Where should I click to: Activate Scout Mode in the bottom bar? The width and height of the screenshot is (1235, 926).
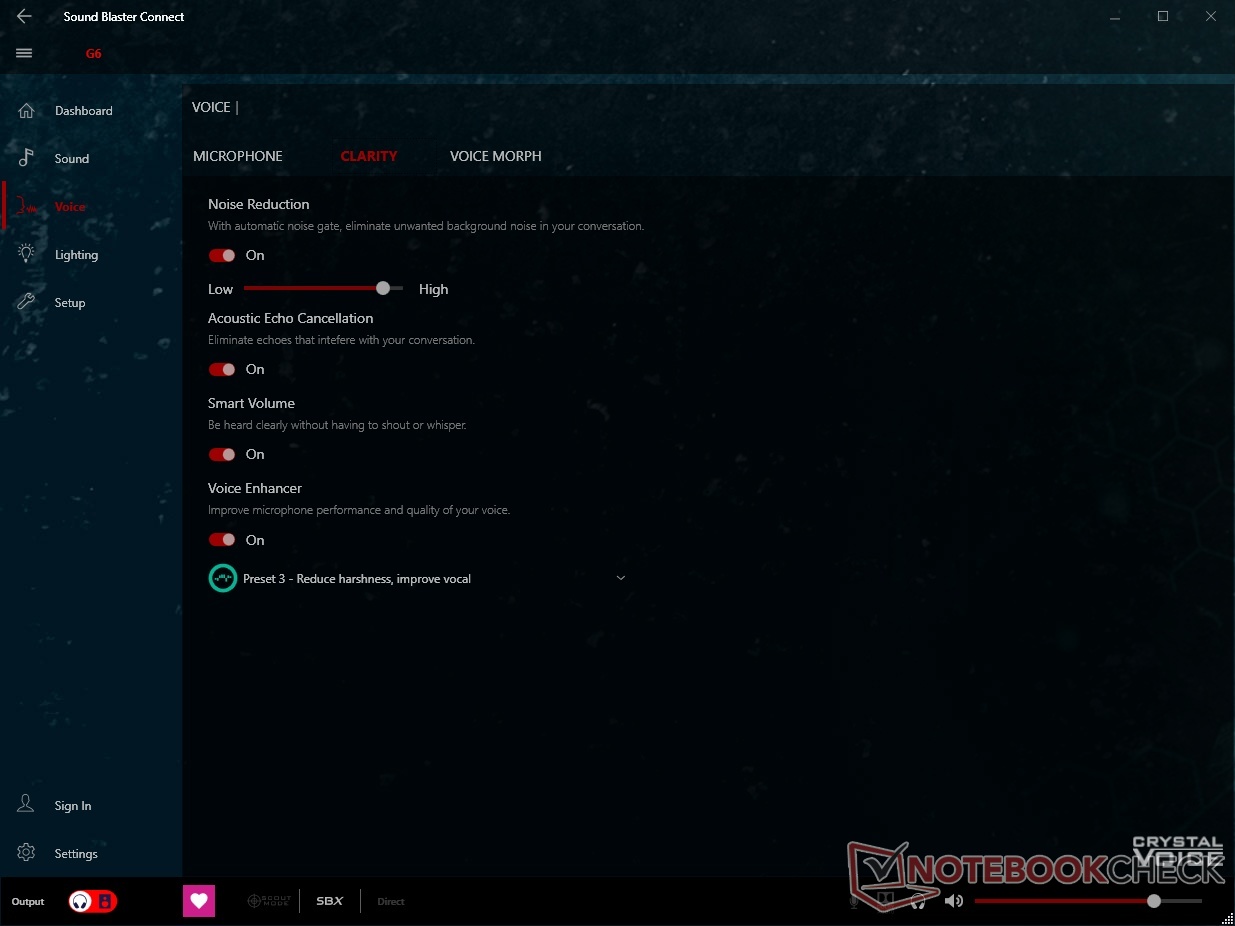point(269,901)
